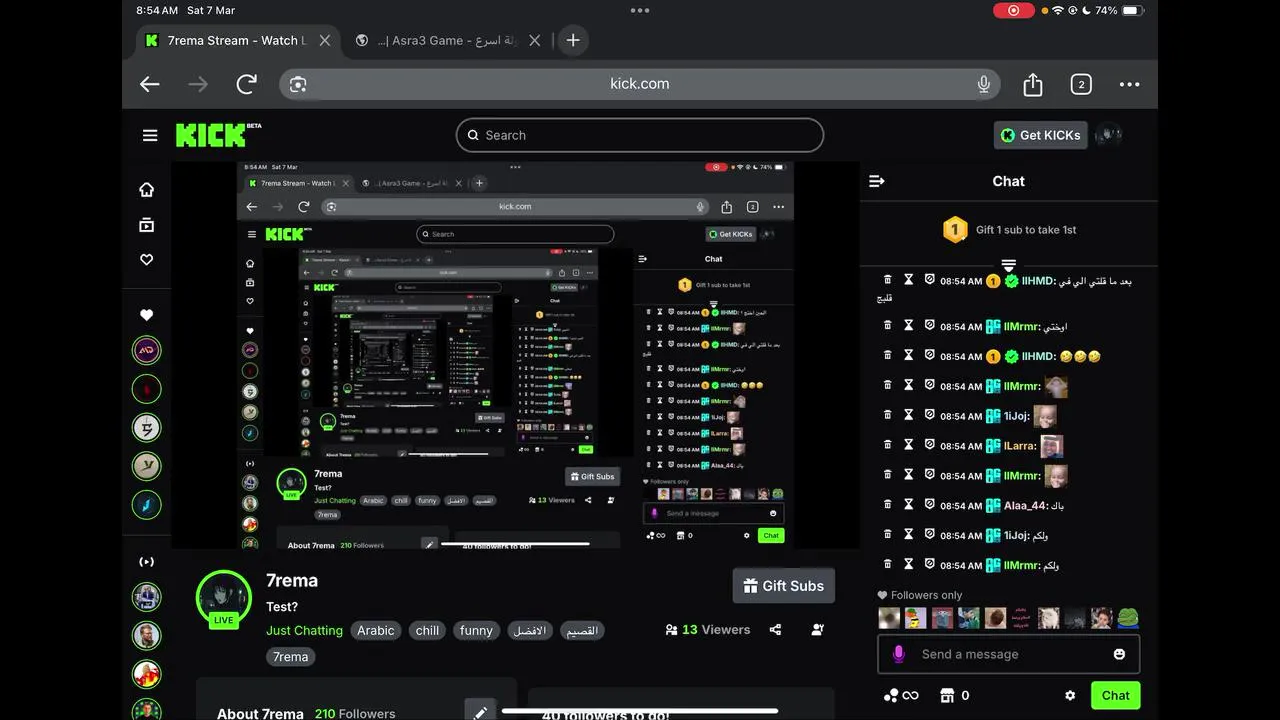Reload the kick.com page
The height and width of the screenshot is (720, 1280).
click(x=247, y=84)
